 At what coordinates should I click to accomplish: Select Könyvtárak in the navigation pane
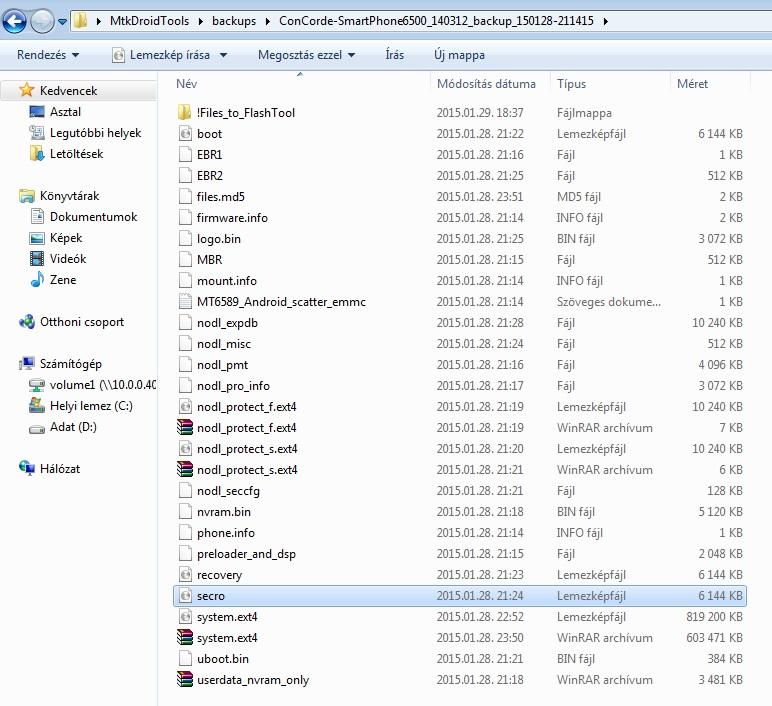[x=69, y=196]
